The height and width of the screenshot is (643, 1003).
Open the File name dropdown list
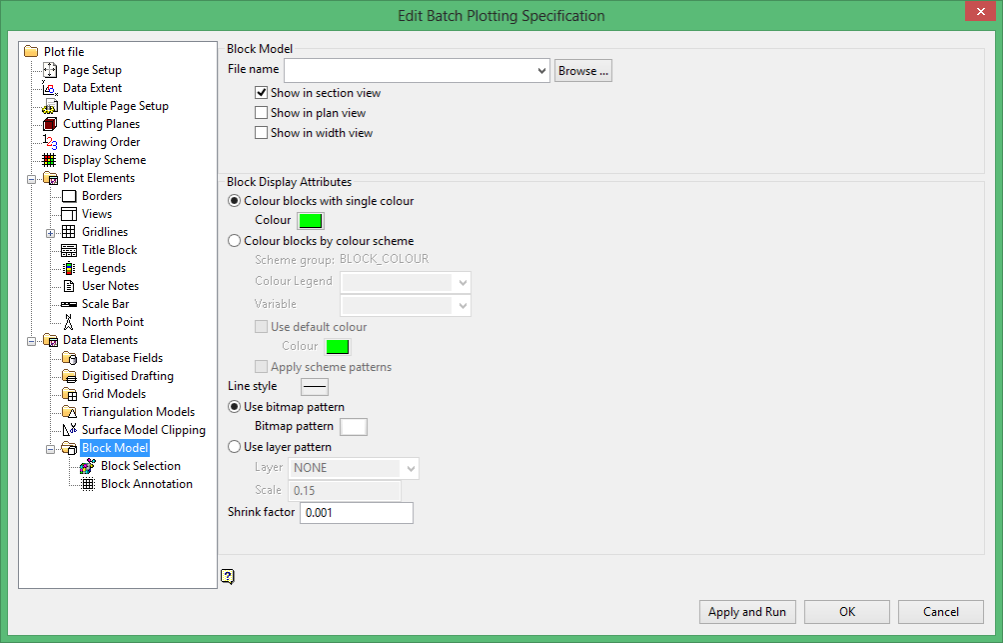point(542,70)
